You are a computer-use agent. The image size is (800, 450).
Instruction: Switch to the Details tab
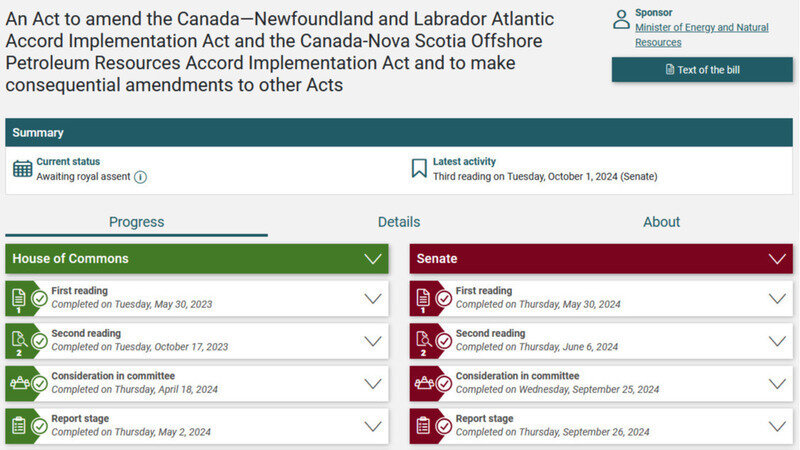(x=399, y=222)
